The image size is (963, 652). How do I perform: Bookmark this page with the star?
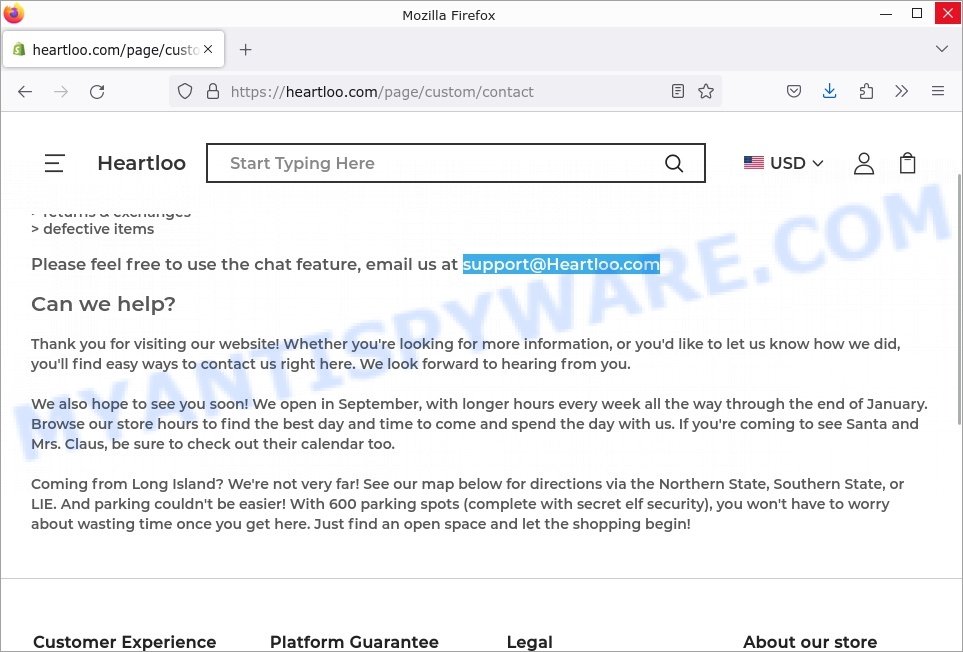coord(706,91)
